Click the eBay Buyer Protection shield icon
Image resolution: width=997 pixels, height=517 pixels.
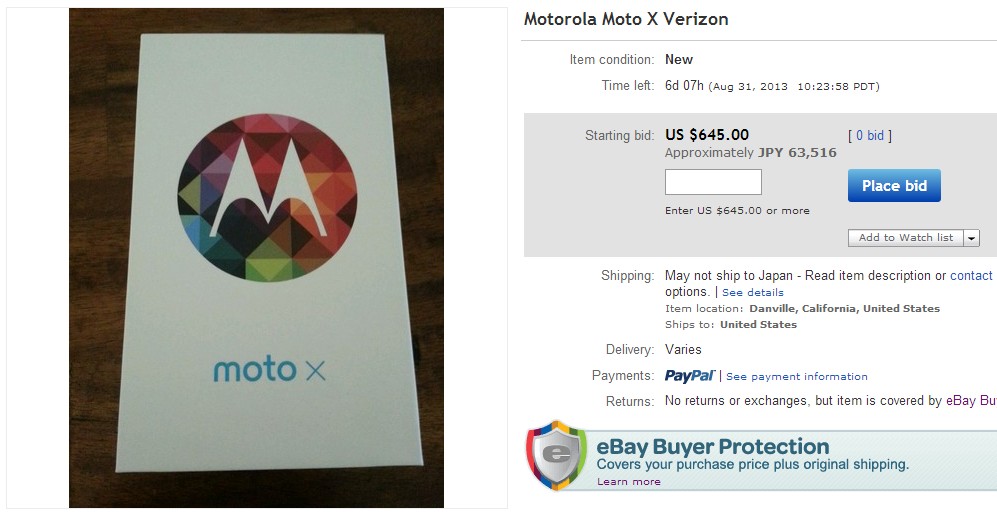tap(556, 456)
